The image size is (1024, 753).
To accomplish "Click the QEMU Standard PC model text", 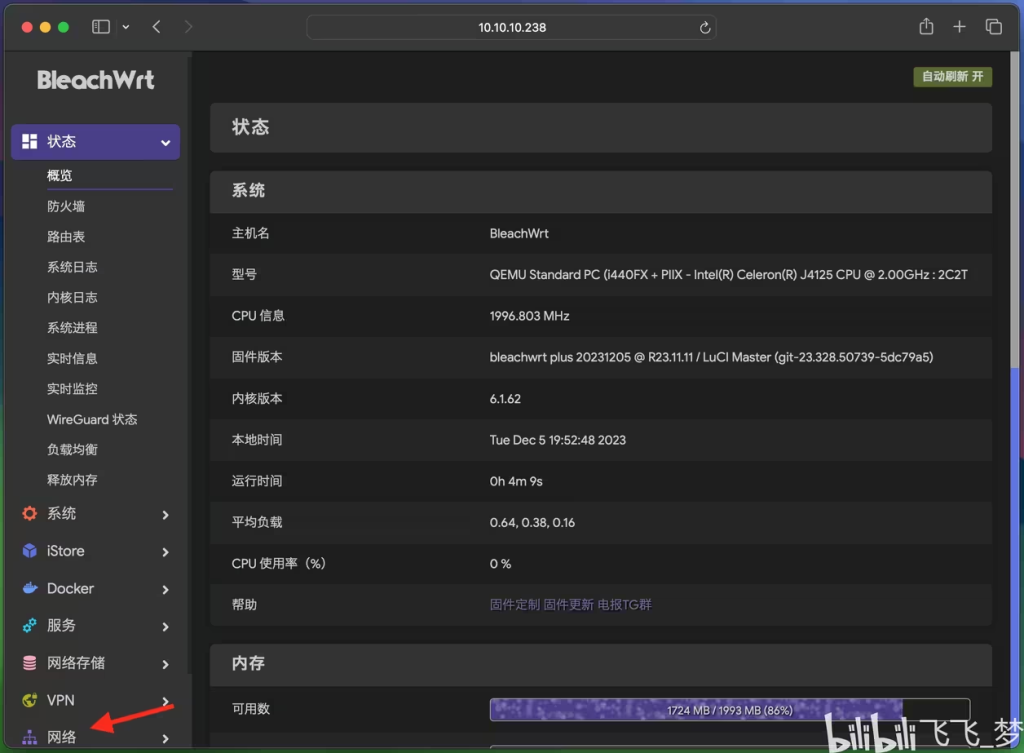I will [729, 275].
